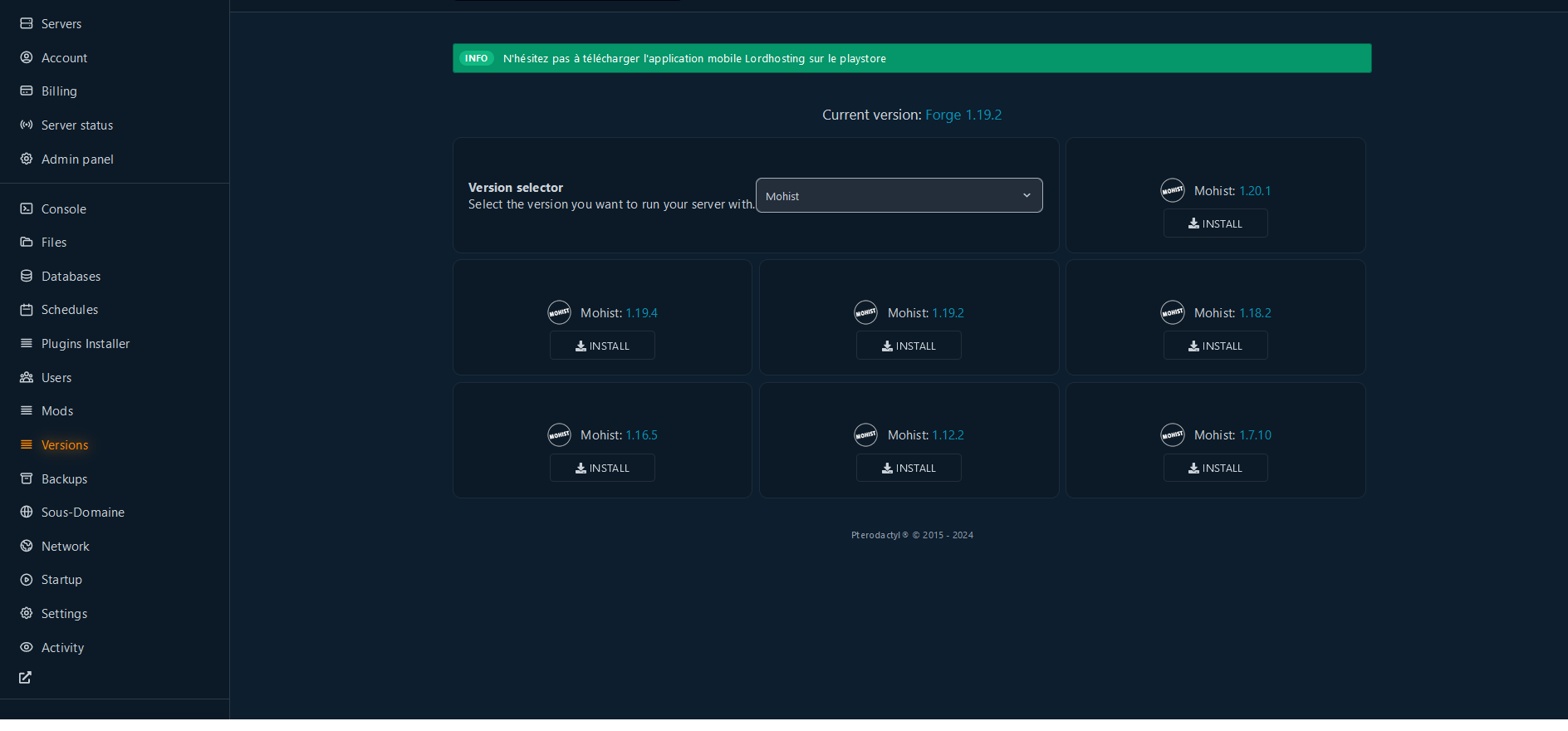This screenshot has height=731, width=1568.
Task: Click the Settings gear icon
Action: (27, 613)
